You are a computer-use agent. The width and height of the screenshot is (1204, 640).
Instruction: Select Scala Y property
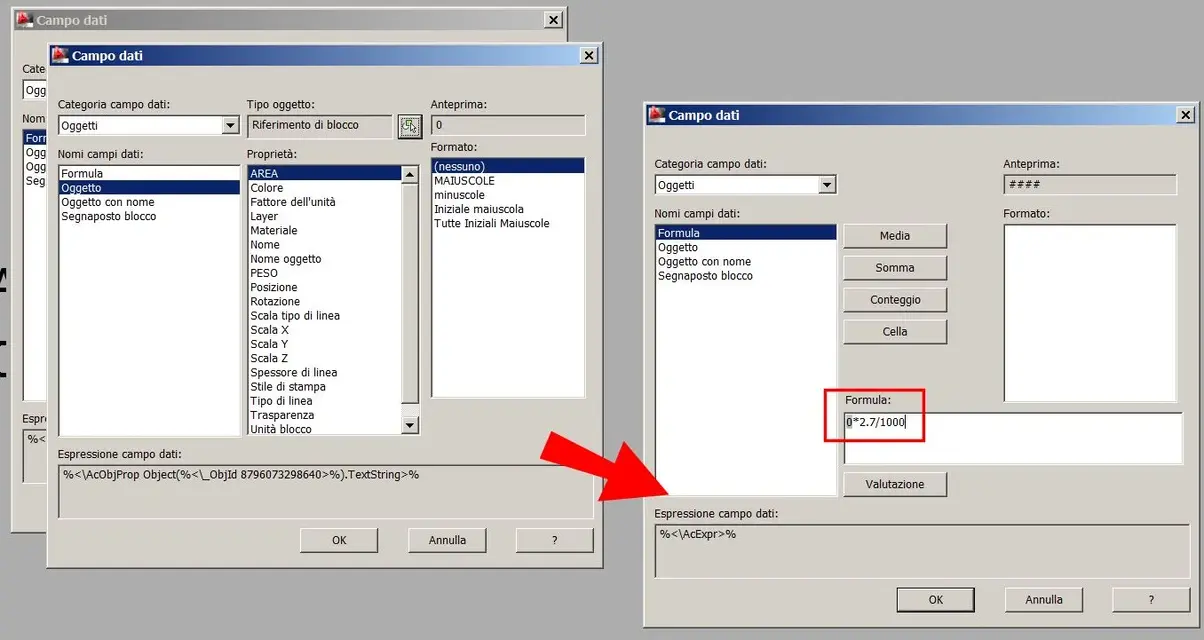324,344
